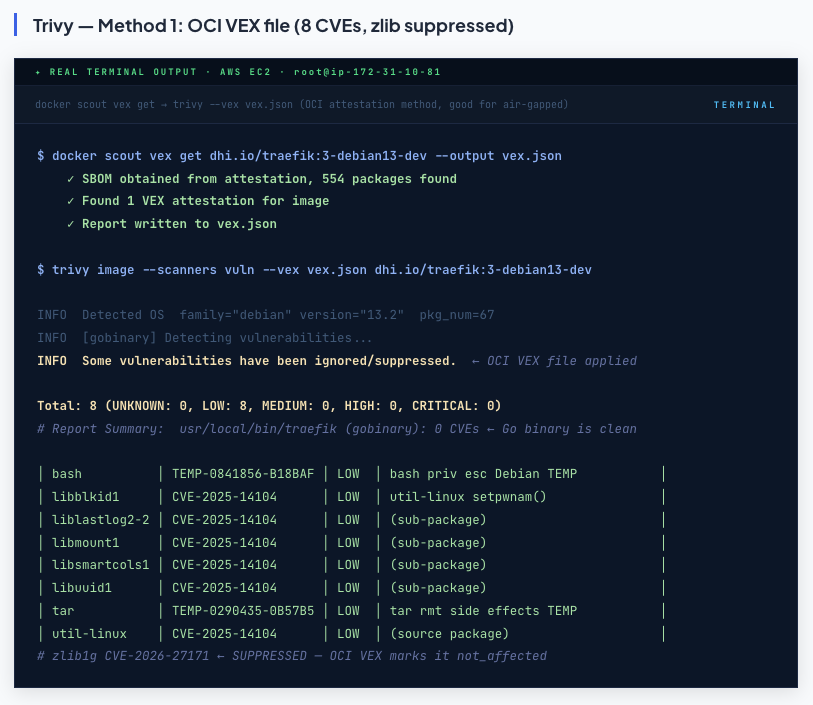Image resolution: width=813 pixels, height=705 pixels.
Task: Click "Report written to vex.json" line
Action: pos(179,224)
